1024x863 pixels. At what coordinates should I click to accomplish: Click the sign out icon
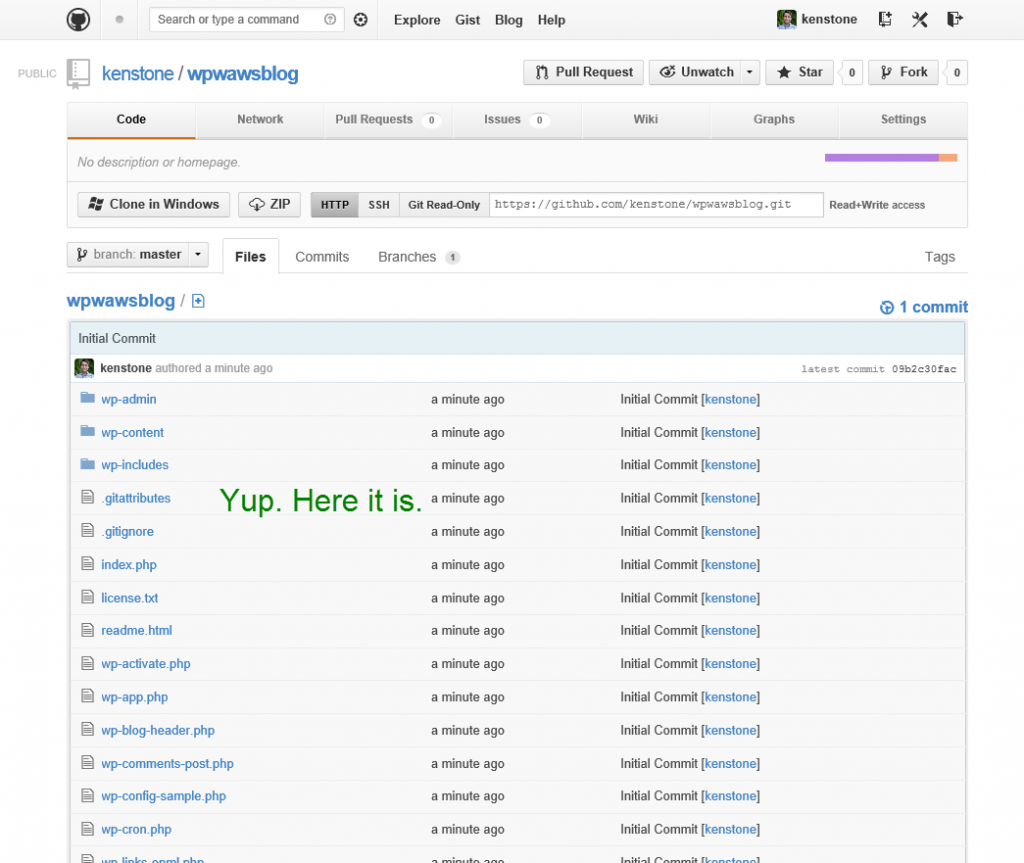point(955,19)
